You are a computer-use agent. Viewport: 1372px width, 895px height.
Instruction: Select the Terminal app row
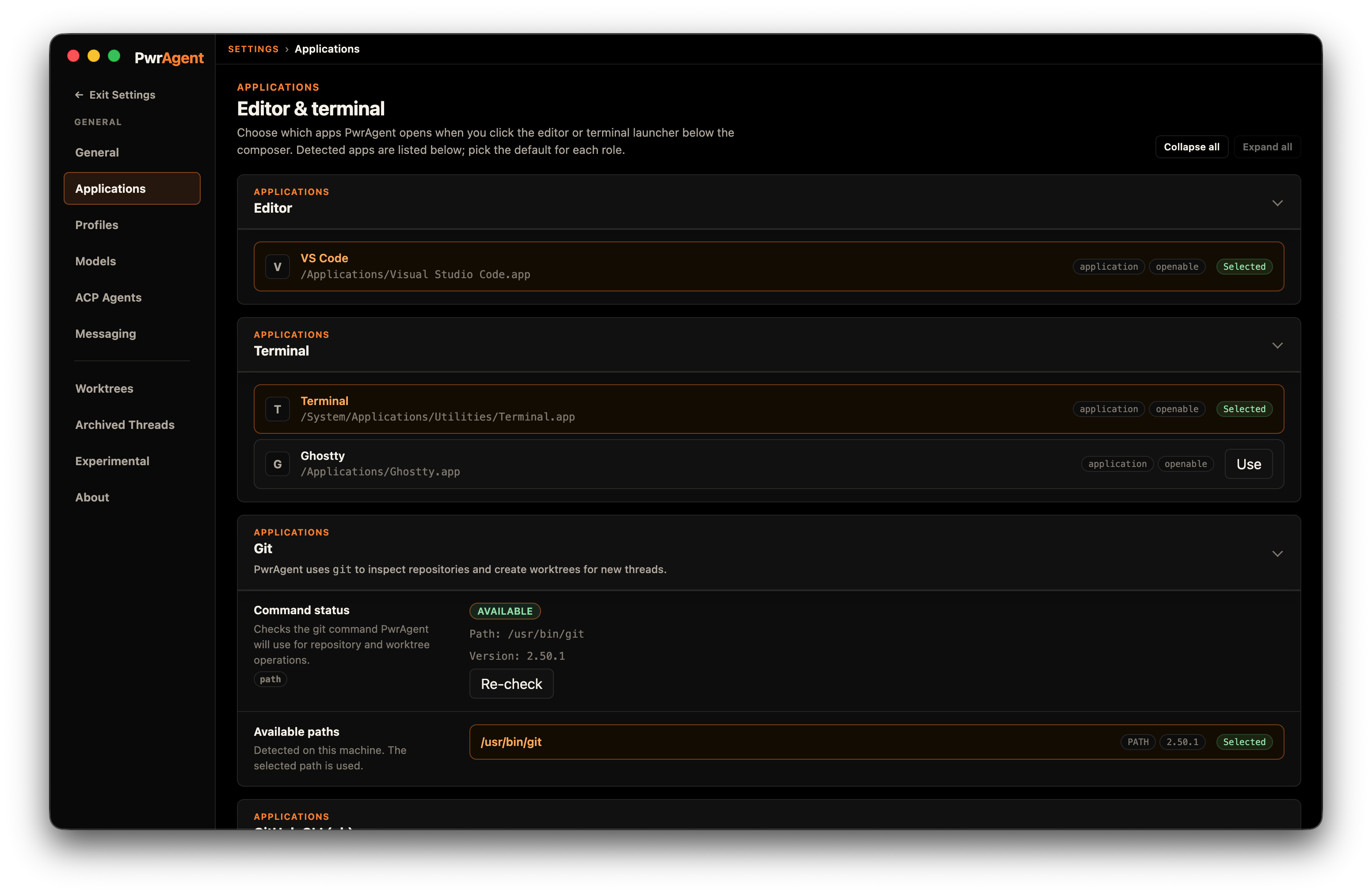pos(769,409)
